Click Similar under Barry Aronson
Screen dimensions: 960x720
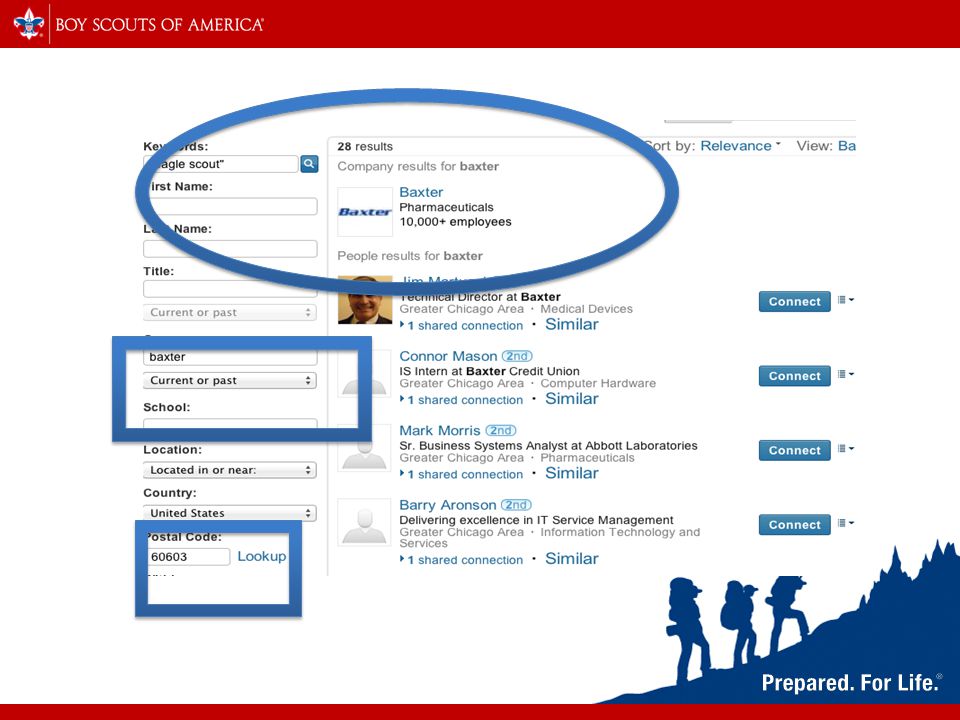pyautogui.click(x=572, y=558)
